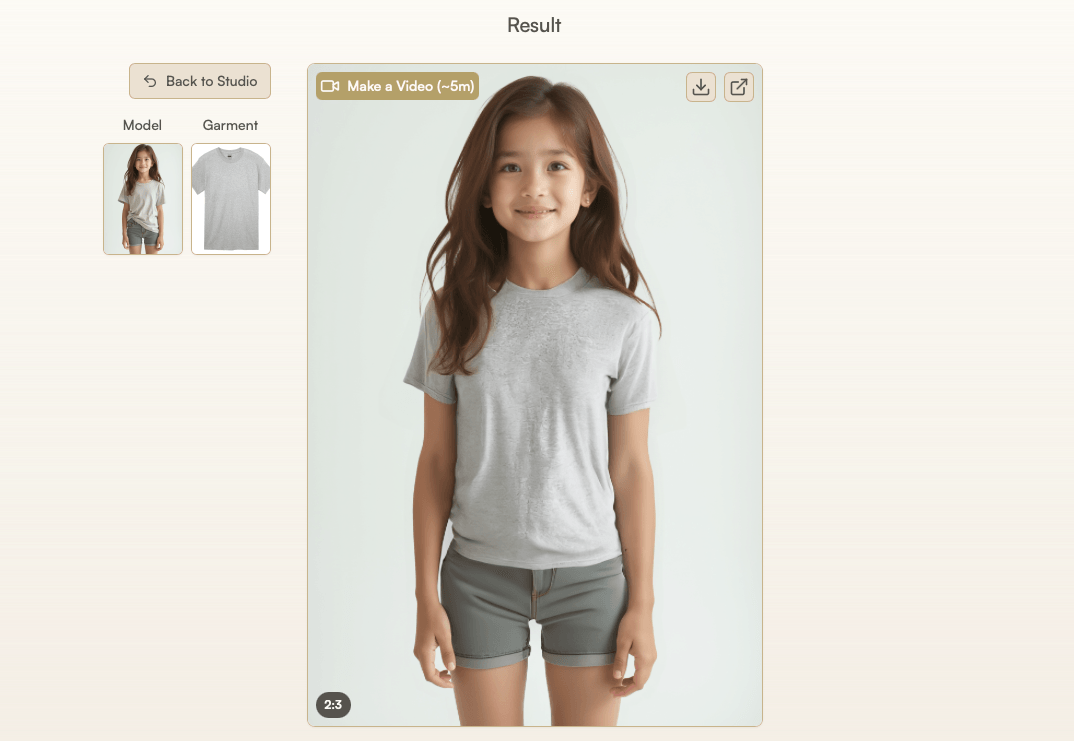Download the result image

click(x=701, y=87)
